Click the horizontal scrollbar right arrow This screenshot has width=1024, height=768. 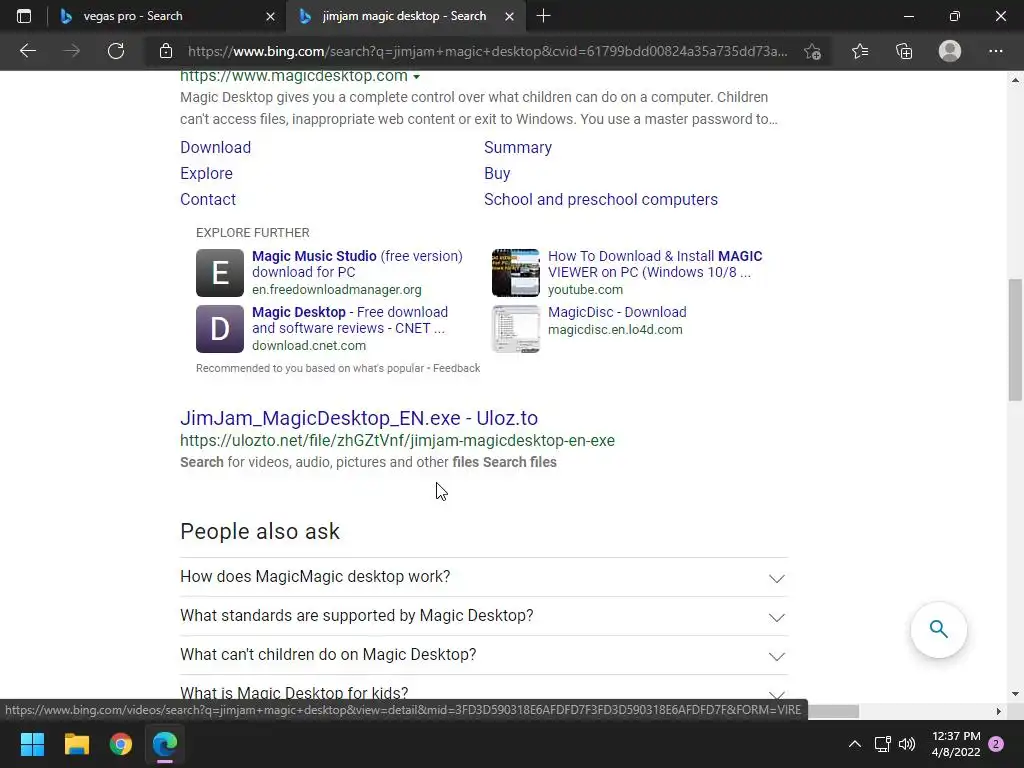999,711
